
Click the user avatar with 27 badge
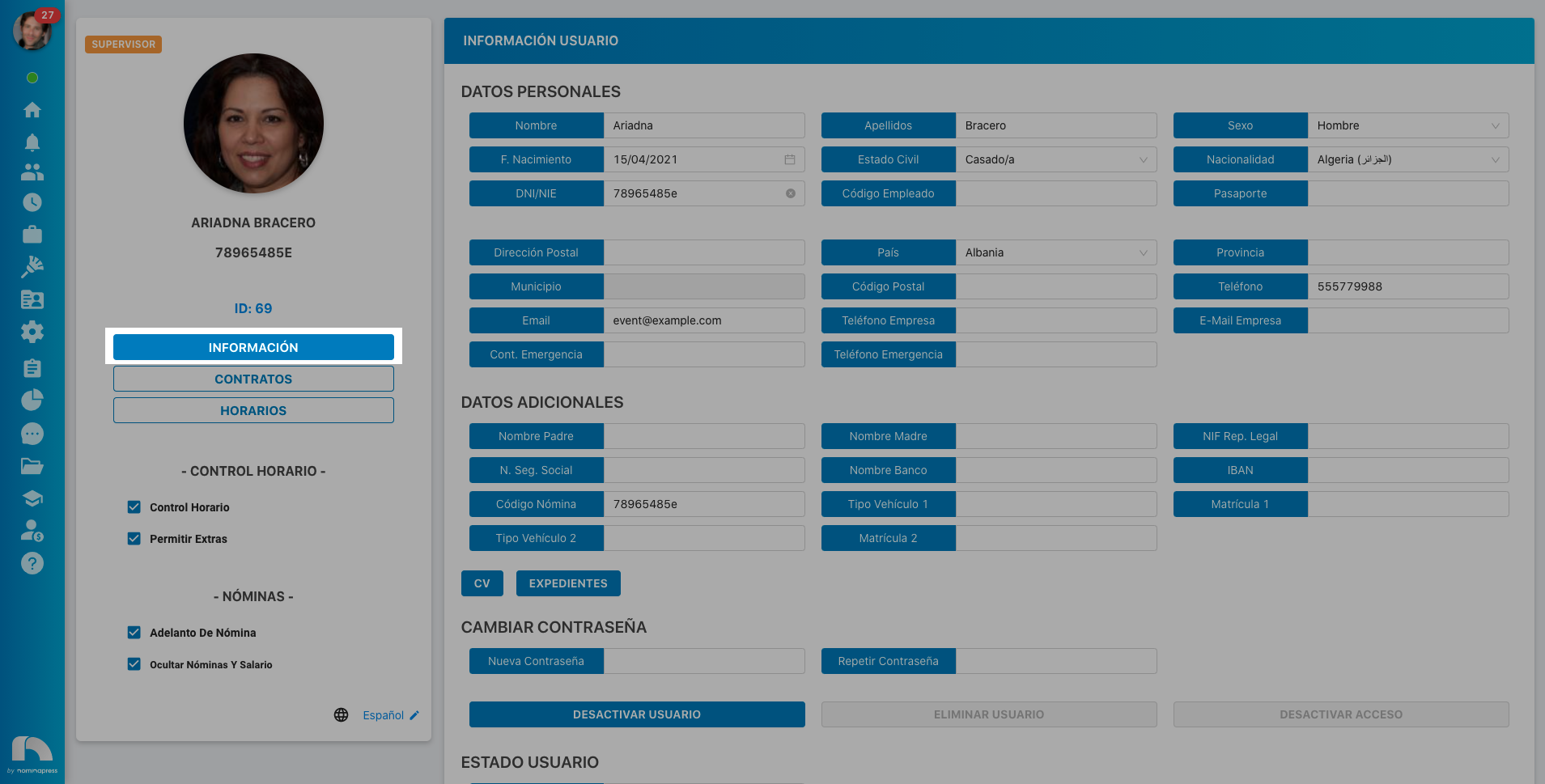coord(32,30)
